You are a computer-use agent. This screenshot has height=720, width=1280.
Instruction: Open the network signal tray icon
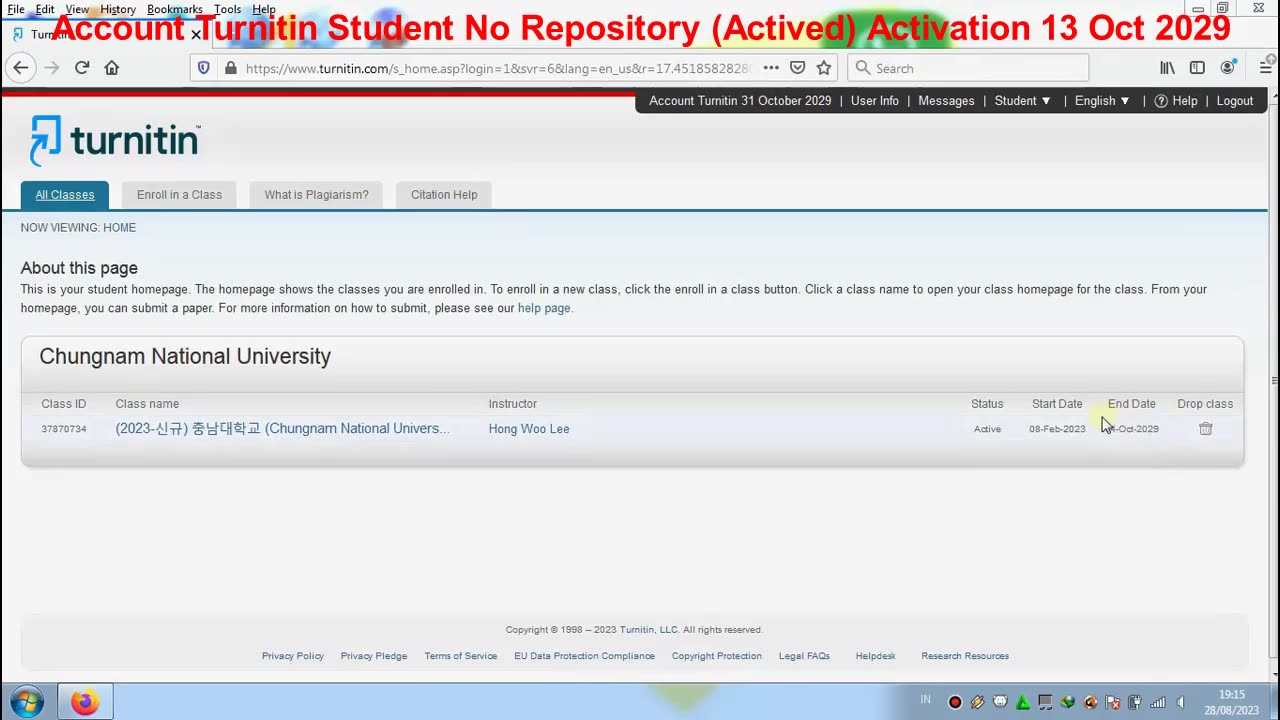(x=1158, y=702)
